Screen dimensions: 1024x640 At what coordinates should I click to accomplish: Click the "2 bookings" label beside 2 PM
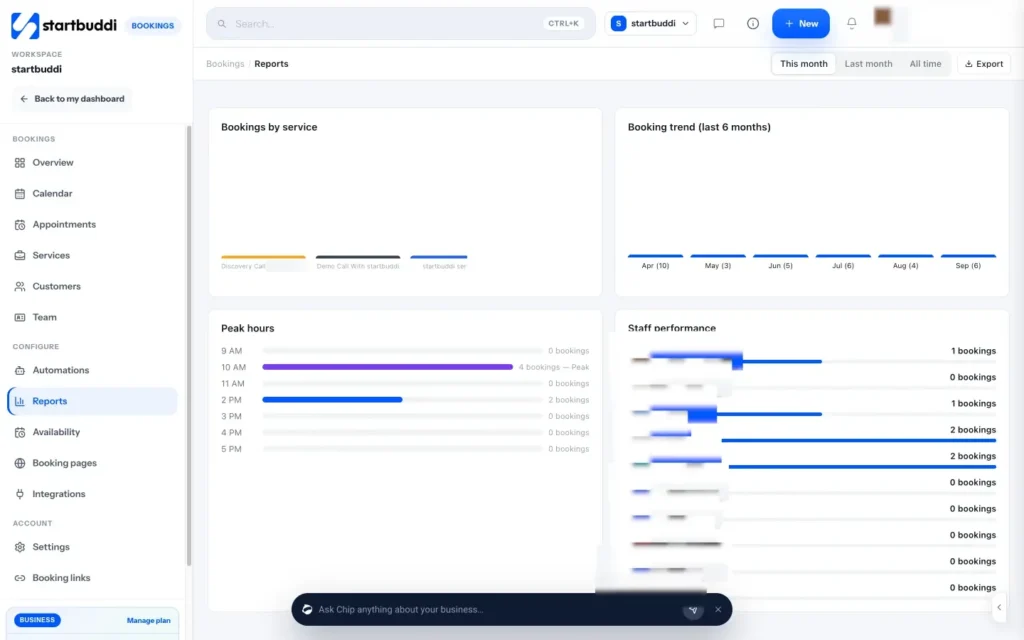[568, 400]
